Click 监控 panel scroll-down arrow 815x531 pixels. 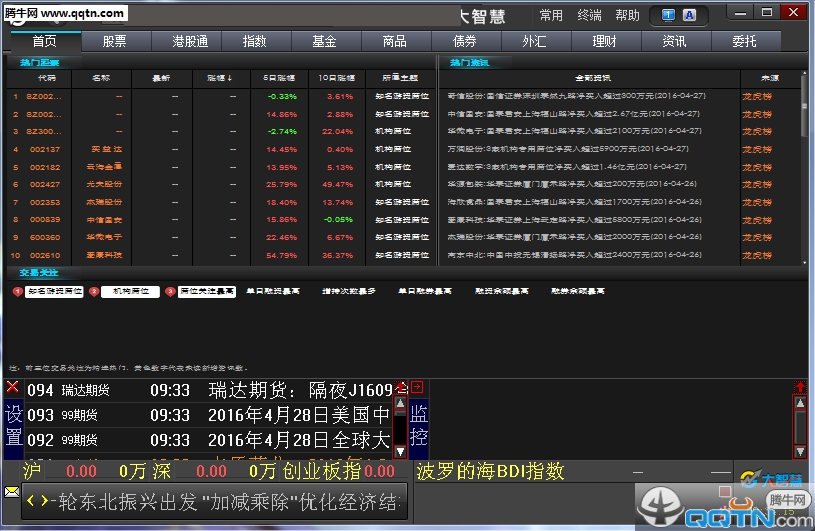[800, 452]
